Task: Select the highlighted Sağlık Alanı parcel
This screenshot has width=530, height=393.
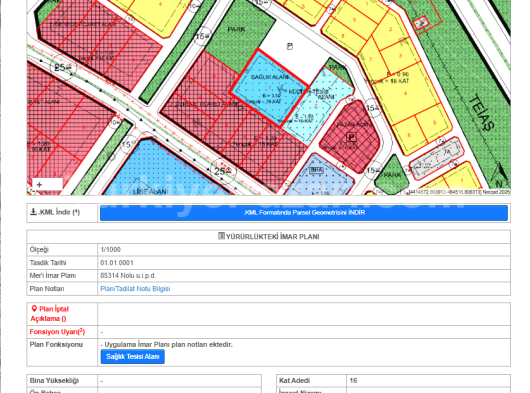Action: (x=269, y=88)
